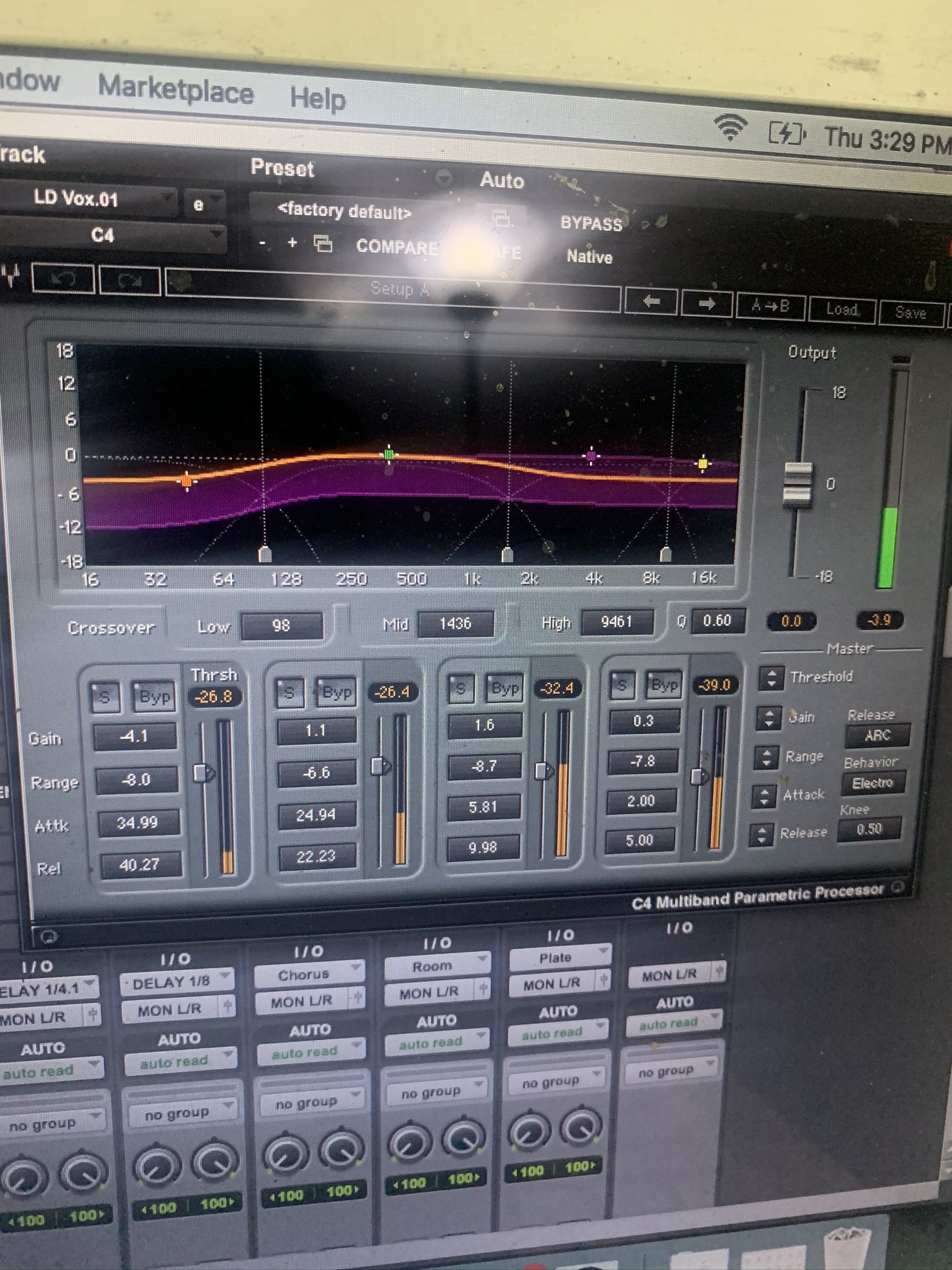
Task: Click the redo arrow button in the Waves toolbar
Action: point(130,282)
